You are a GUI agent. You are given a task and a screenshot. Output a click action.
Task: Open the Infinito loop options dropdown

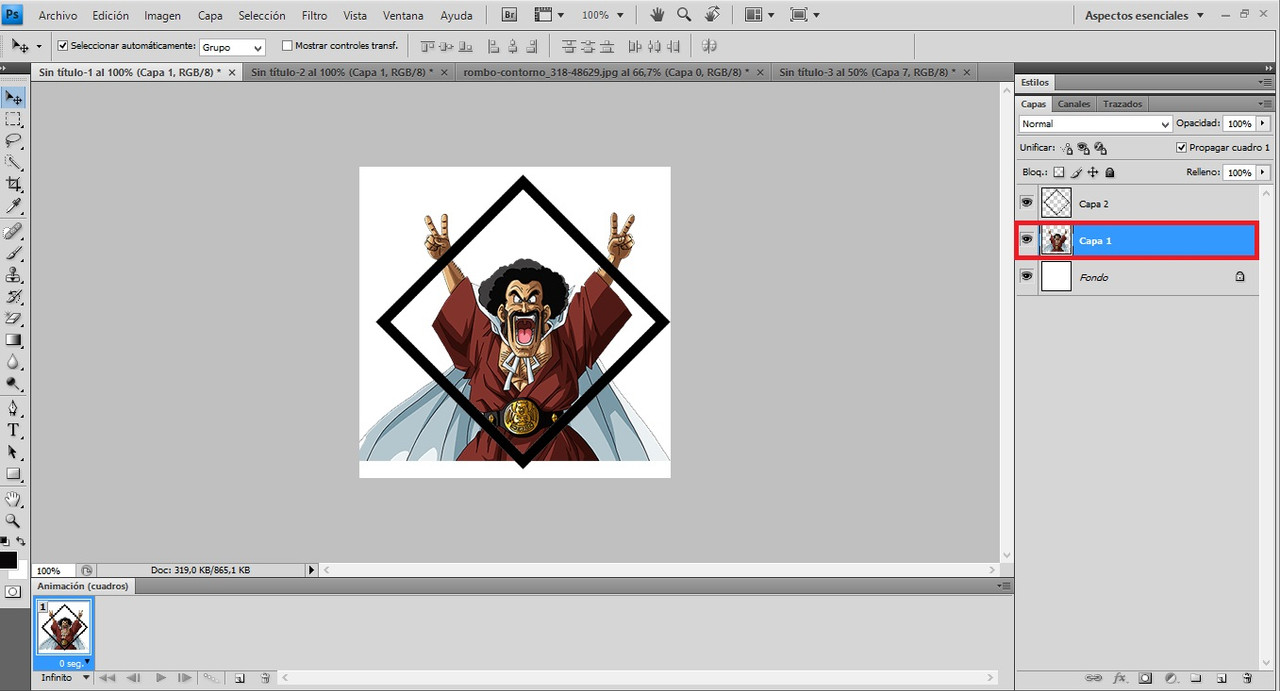pos(64,678)
